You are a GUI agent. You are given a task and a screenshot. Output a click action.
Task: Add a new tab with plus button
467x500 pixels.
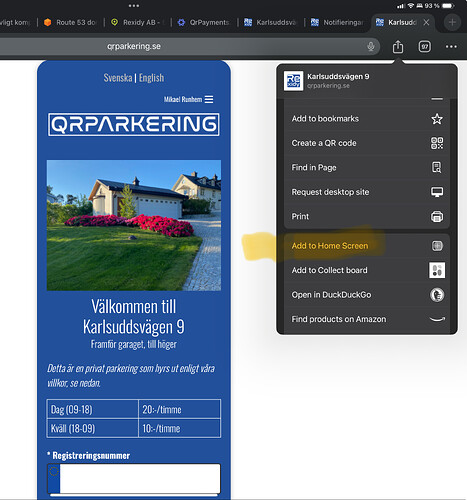pyautogui.click(x=452, y=22)
